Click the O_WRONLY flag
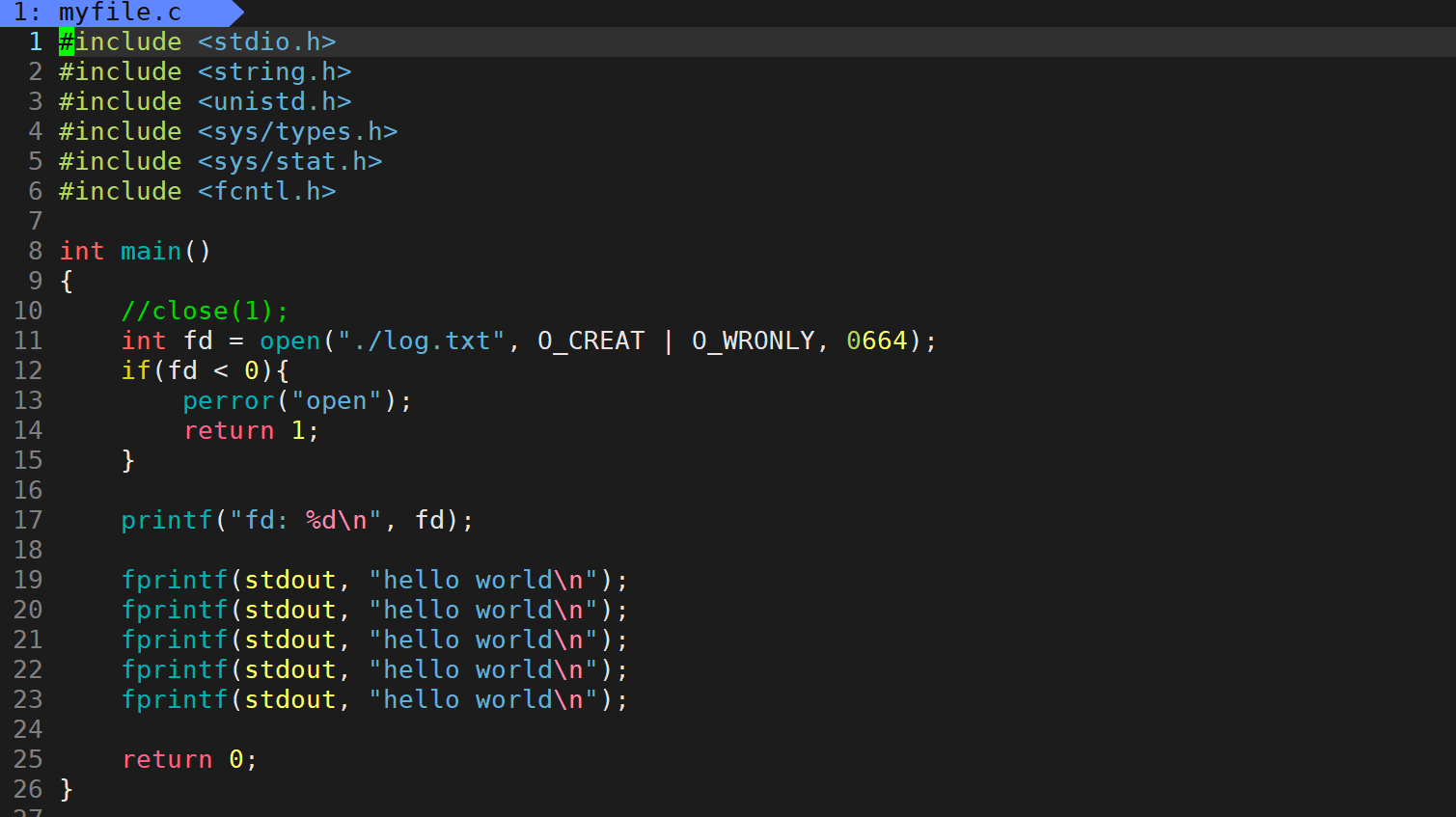The image size is (1456, 817). (x=754, y=340)
